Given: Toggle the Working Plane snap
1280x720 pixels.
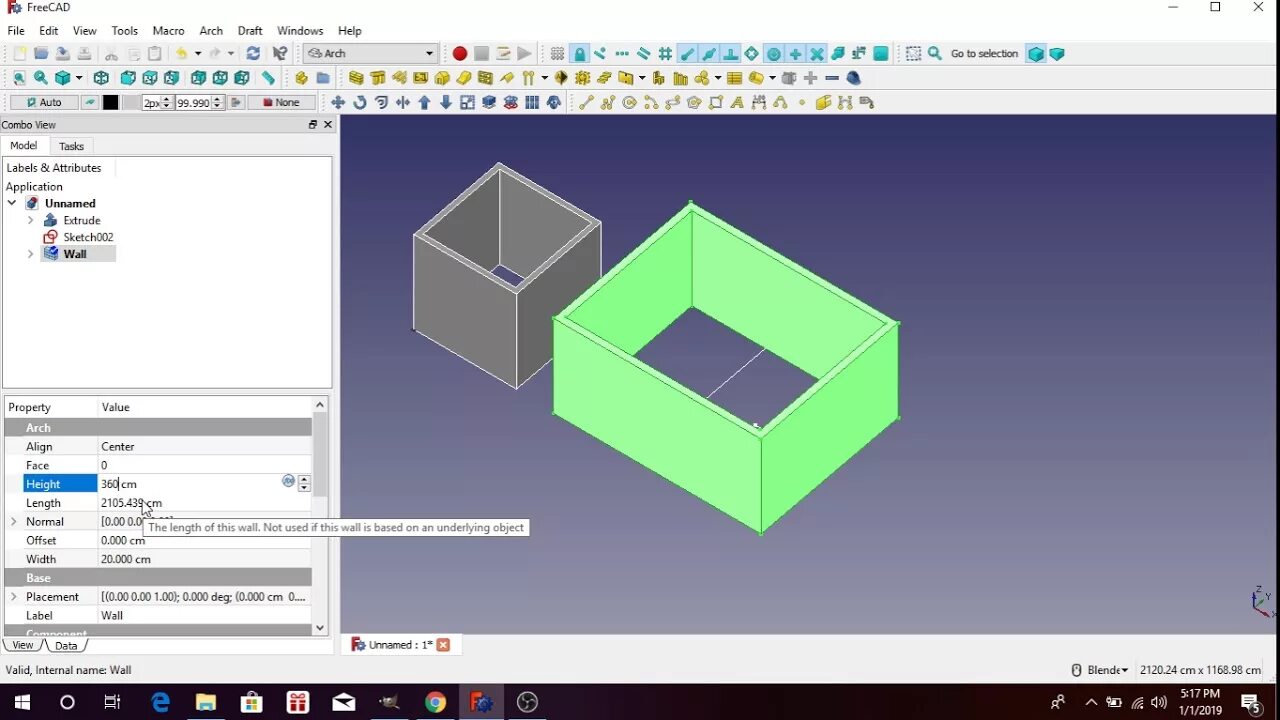Looking at the screenshot, I should 881,53.
